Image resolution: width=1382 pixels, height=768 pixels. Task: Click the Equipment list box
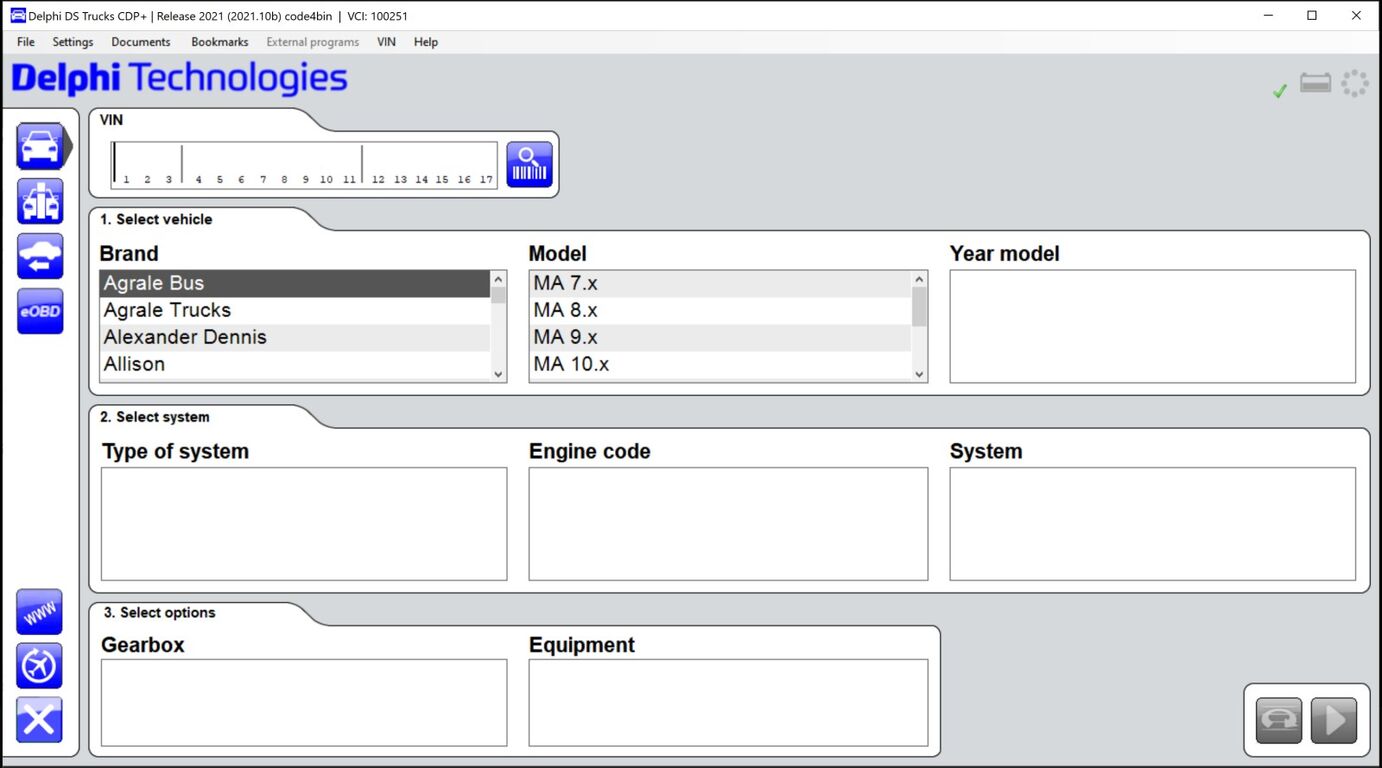click(728, 703)
